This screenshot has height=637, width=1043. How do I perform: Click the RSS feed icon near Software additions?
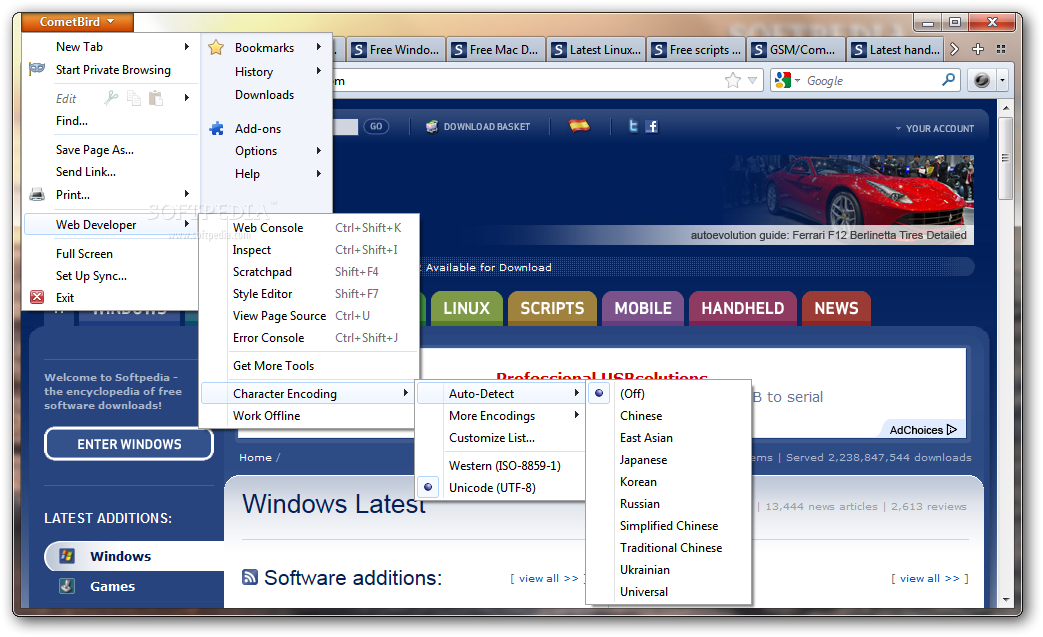(250, 577)
